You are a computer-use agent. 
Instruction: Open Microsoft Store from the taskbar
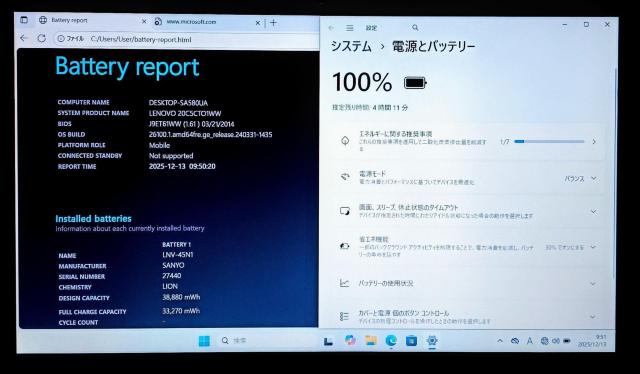(x=411, y=341)
